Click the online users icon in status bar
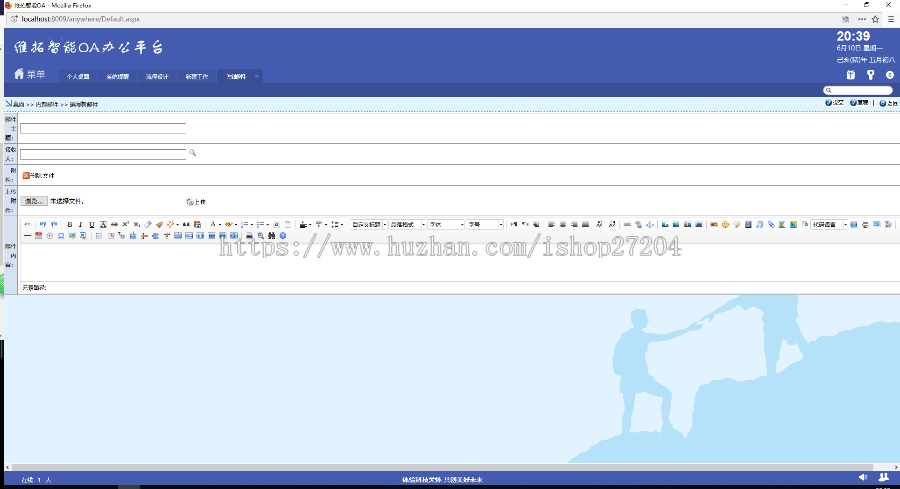Image resolution: width=900 pixels, height=489 pixels. 883,477
